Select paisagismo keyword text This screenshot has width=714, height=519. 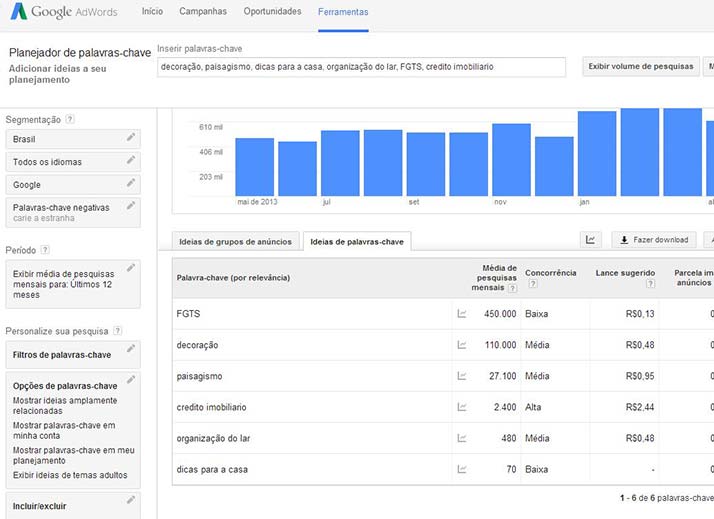[x=199, y=376]
